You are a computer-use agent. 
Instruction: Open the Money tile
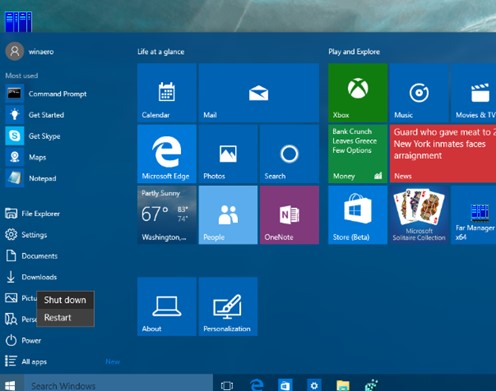pyautogui.click(x=358, y=154)
